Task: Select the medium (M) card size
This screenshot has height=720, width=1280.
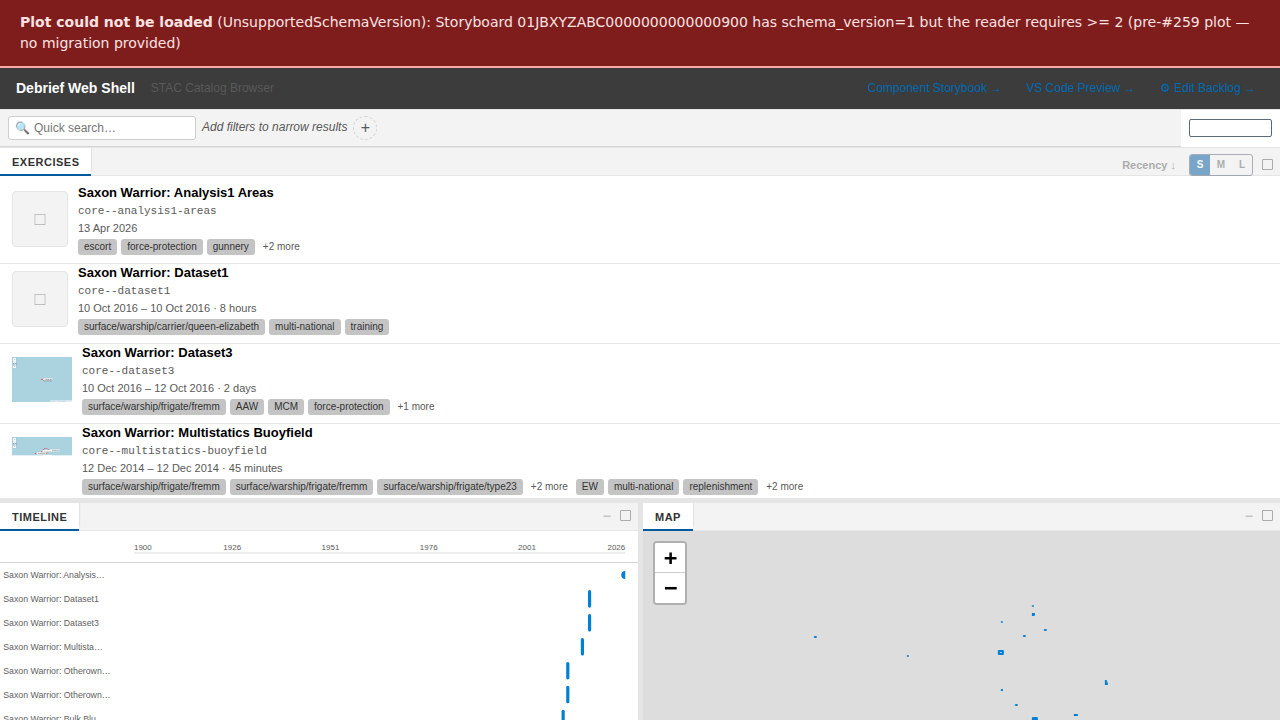Action: coord(1221,165)
